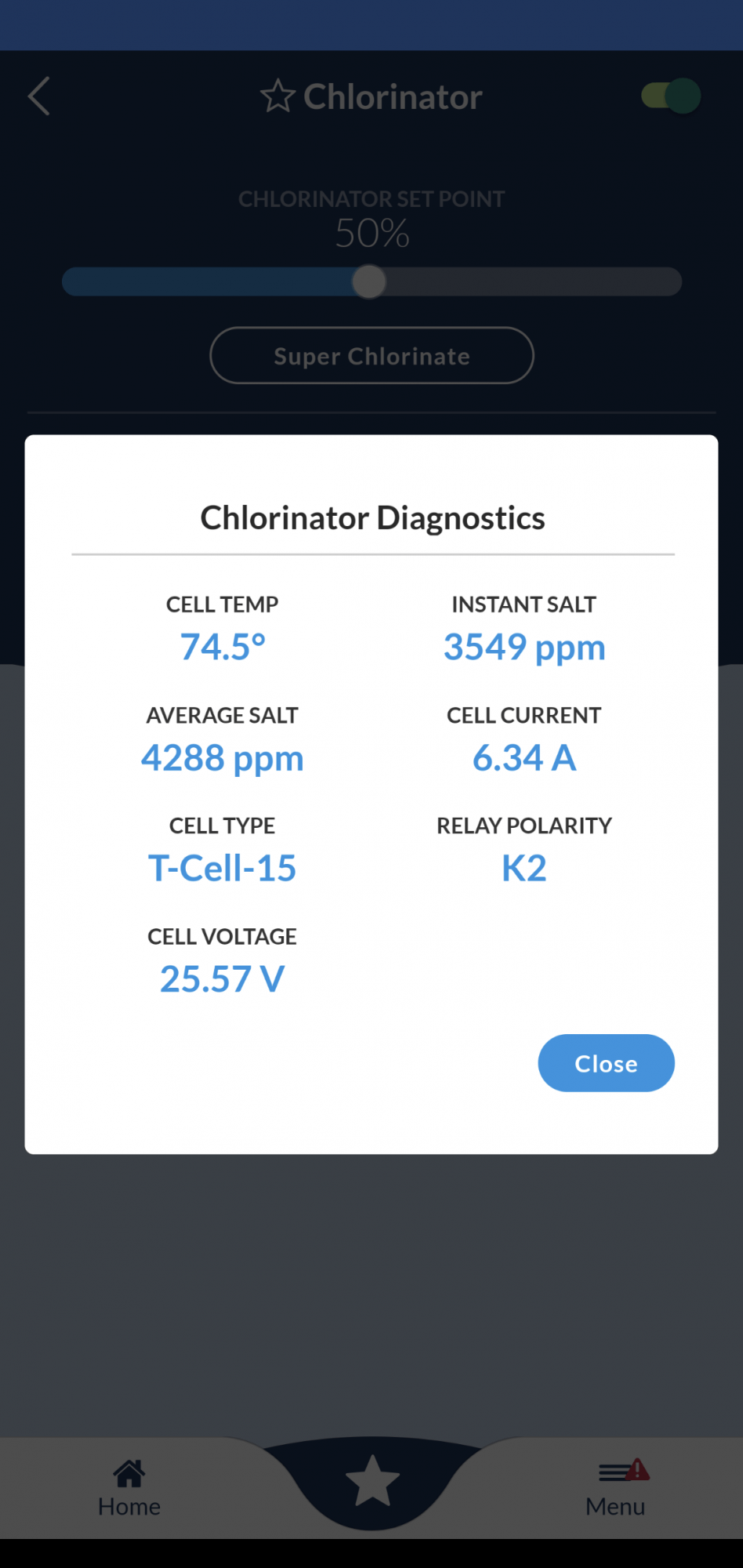Open the center star favorites button
Image resolution: width=743 pixels, height=1568 pixels.
pos(372,1481)
